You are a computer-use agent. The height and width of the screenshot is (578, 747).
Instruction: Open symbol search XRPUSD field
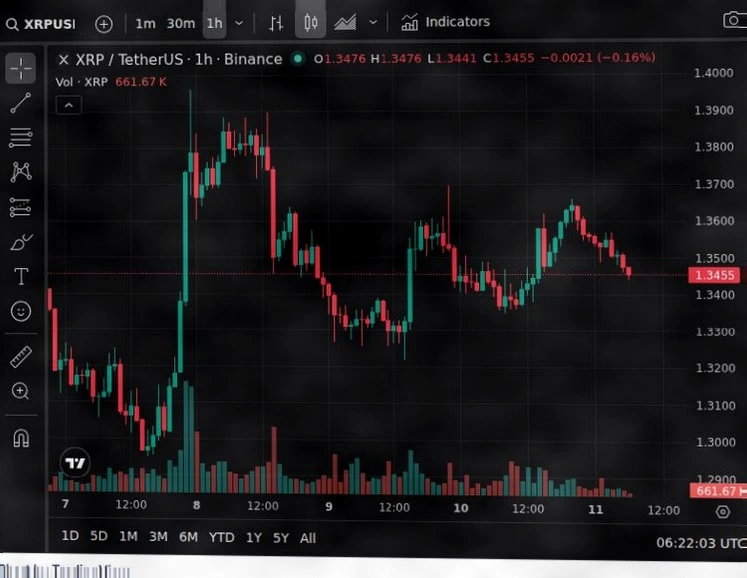[x=41, y=24]
